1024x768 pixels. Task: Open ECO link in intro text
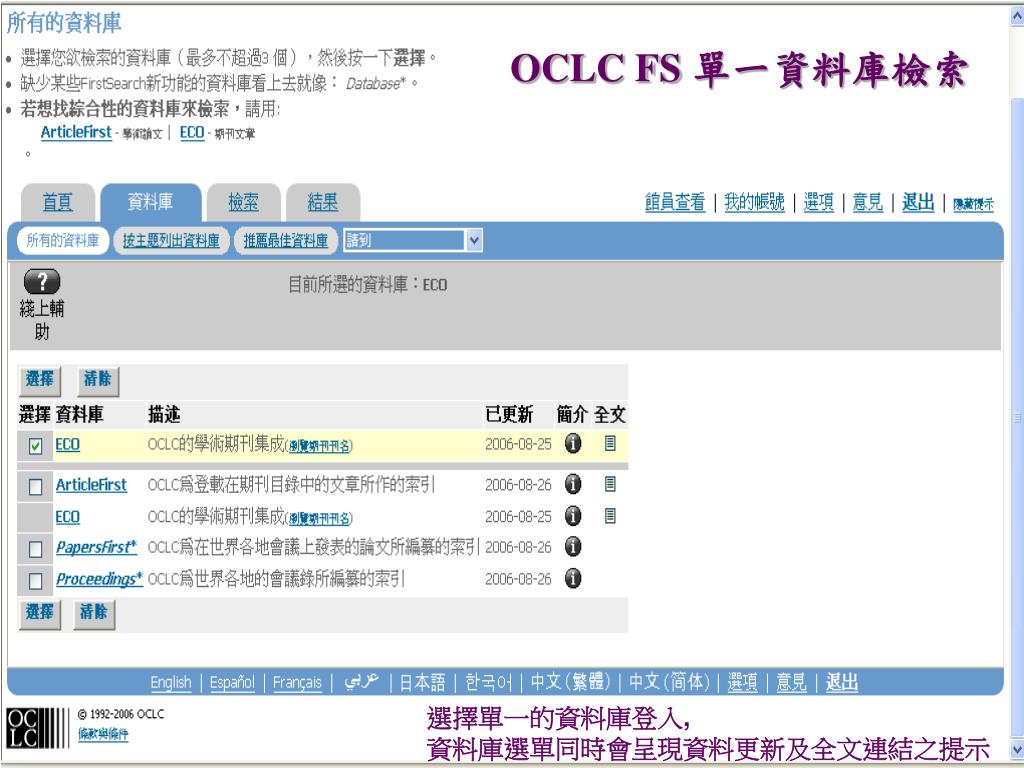point(192,132)
